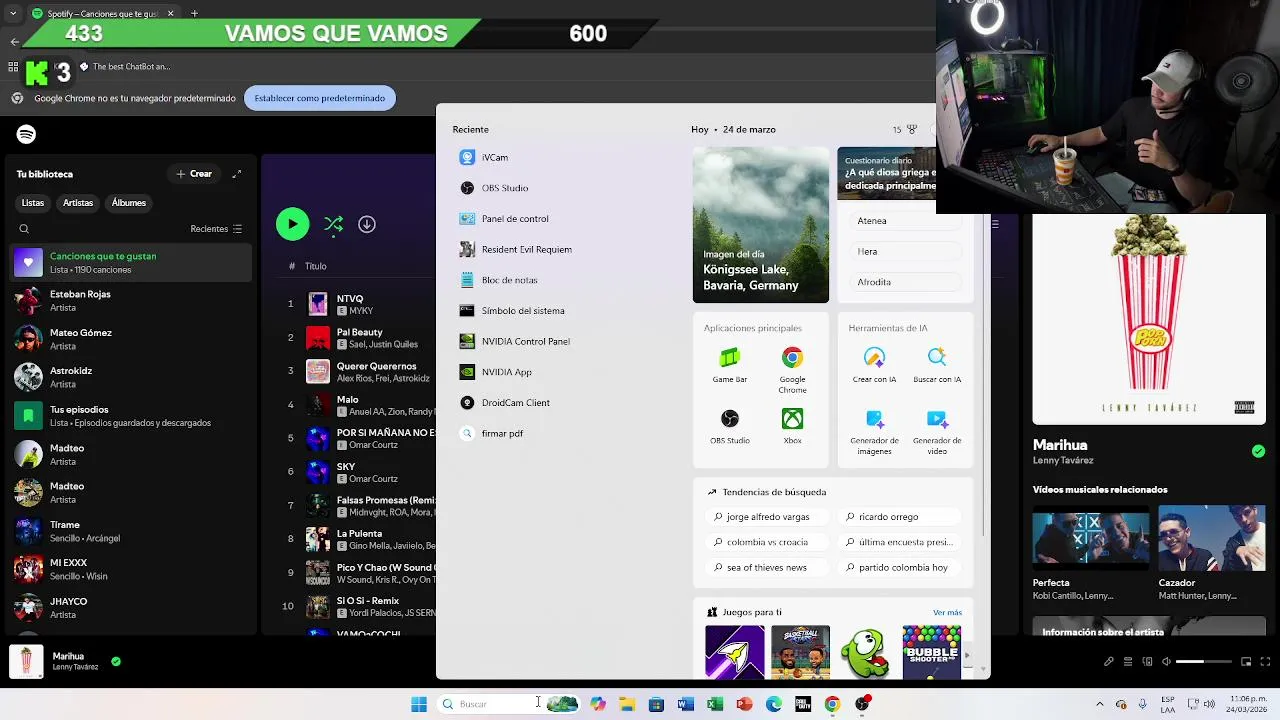
Task: Open Bubble Shooter game thumbnail
Action: 931,652
